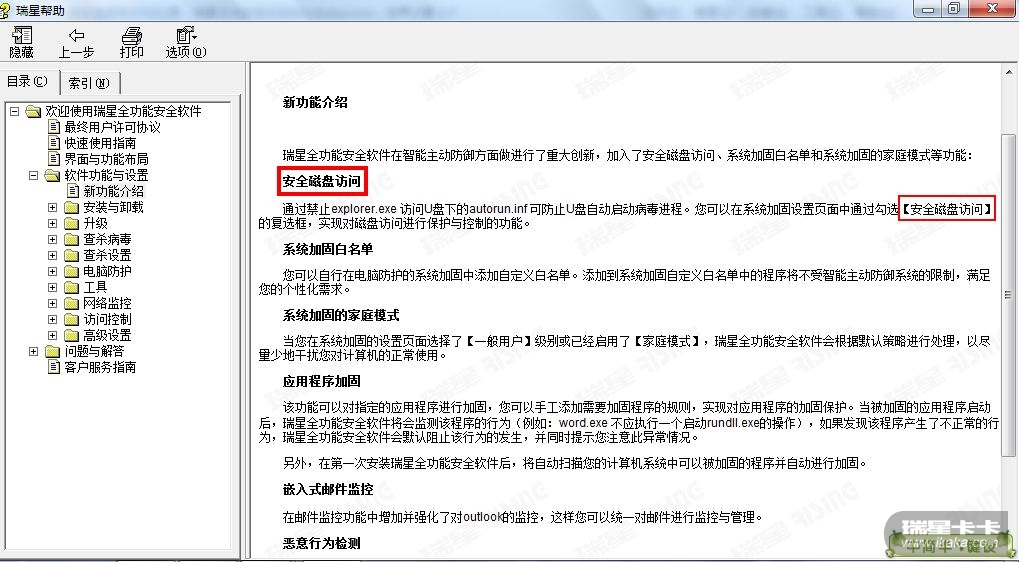Expand the 工具 tree node
Viewport: 1019px width, 562px height.
click(53, 287)
